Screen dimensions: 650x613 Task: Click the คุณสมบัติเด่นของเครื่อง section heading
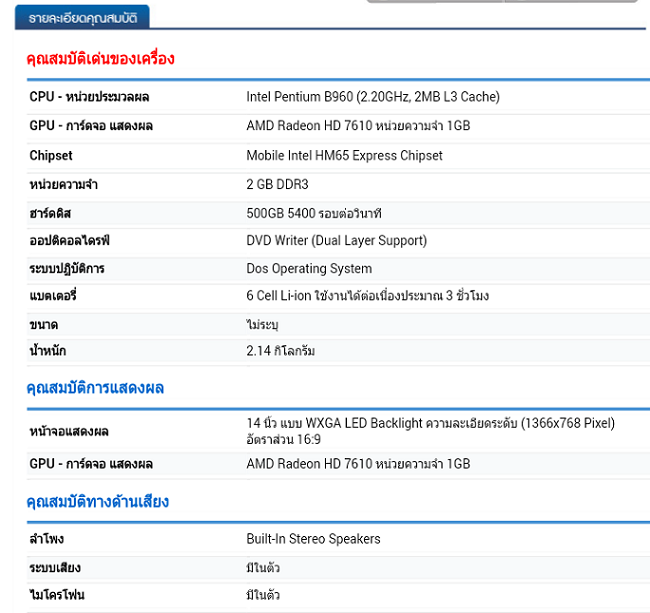coord(101,59)
